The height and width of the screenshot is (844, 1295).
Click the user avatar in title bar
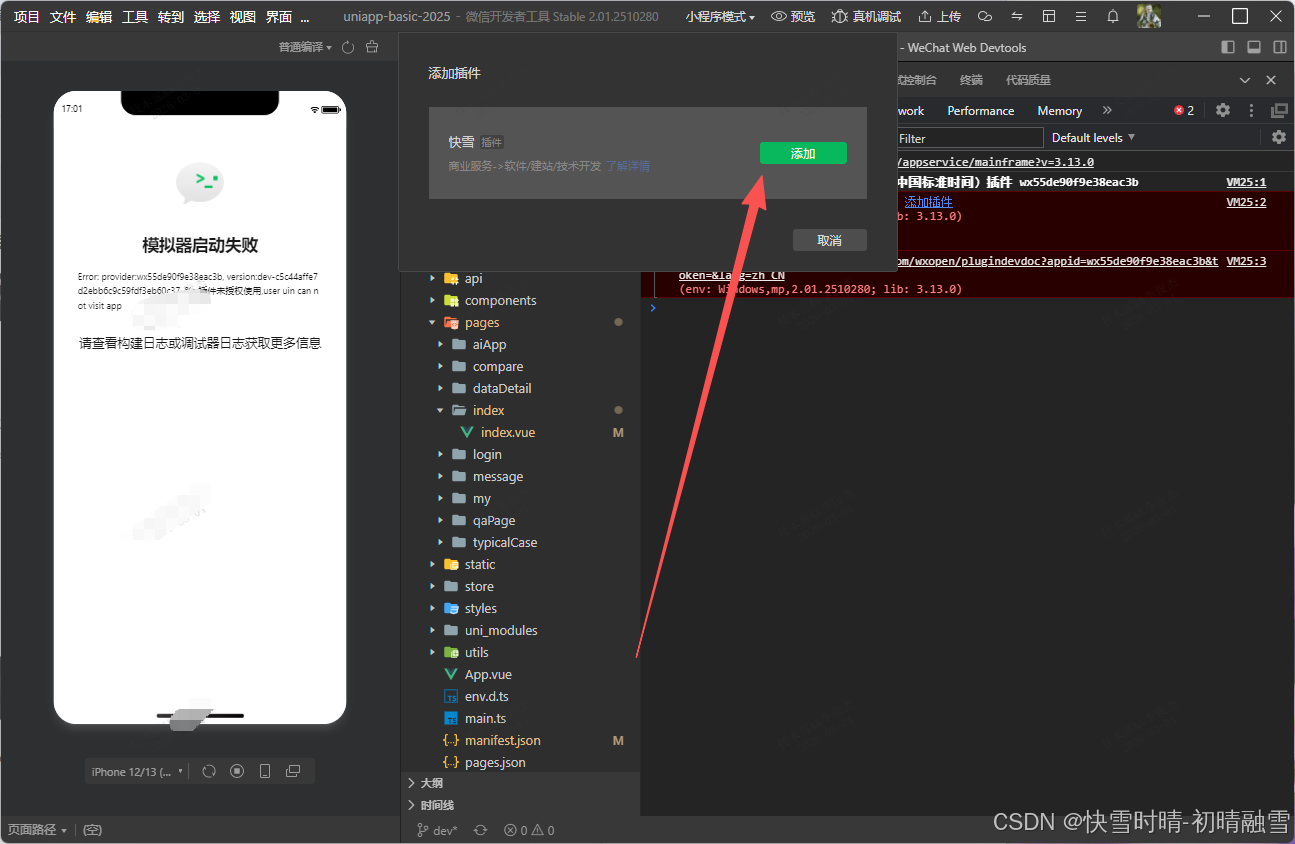coord(1149,16)
